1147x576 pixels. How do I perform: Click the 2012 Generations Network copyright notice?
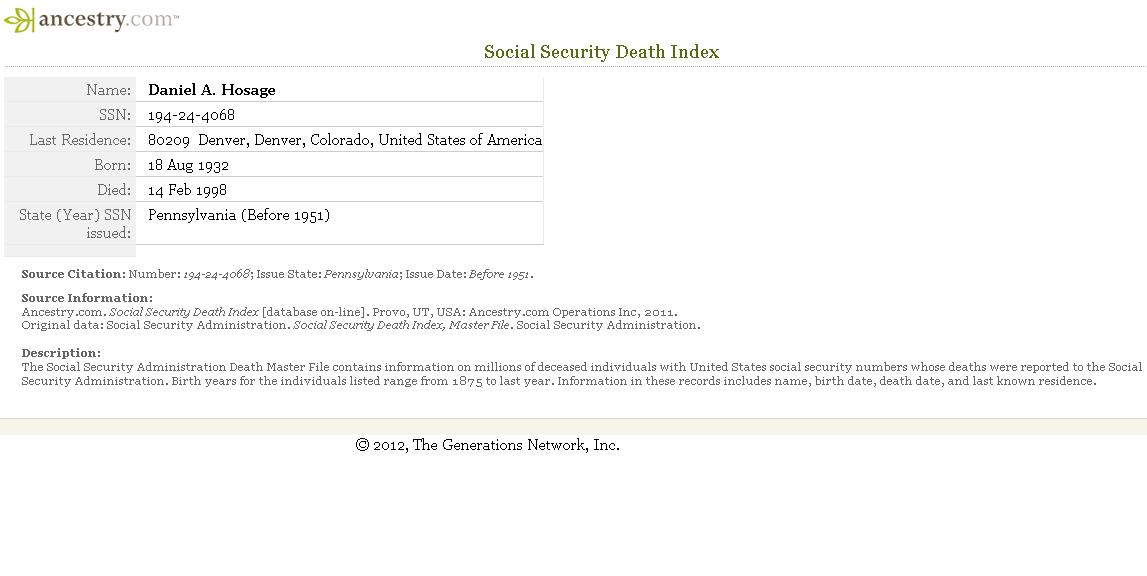click(x=487, y=445)
